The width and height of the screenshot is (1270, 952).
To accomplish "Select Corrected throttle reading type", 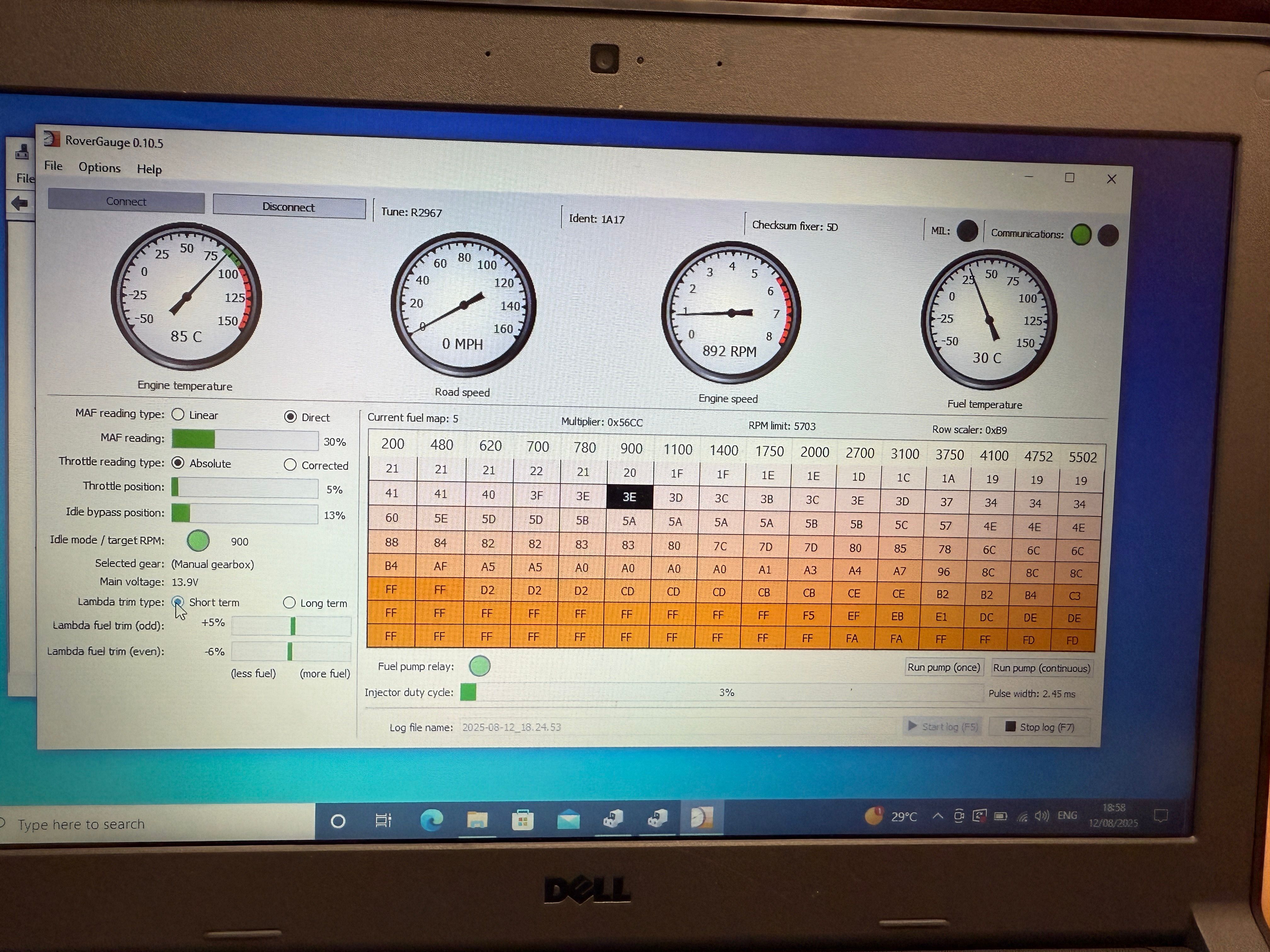I will pyautogui.click(x=290, y=465).
